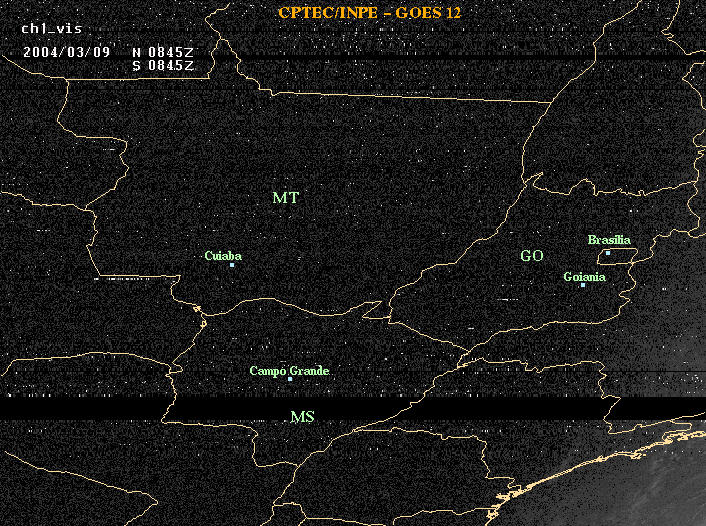The image size is (706, 526).
Task: Click the Campo Grande city marker dot
Action: point(290,379)
